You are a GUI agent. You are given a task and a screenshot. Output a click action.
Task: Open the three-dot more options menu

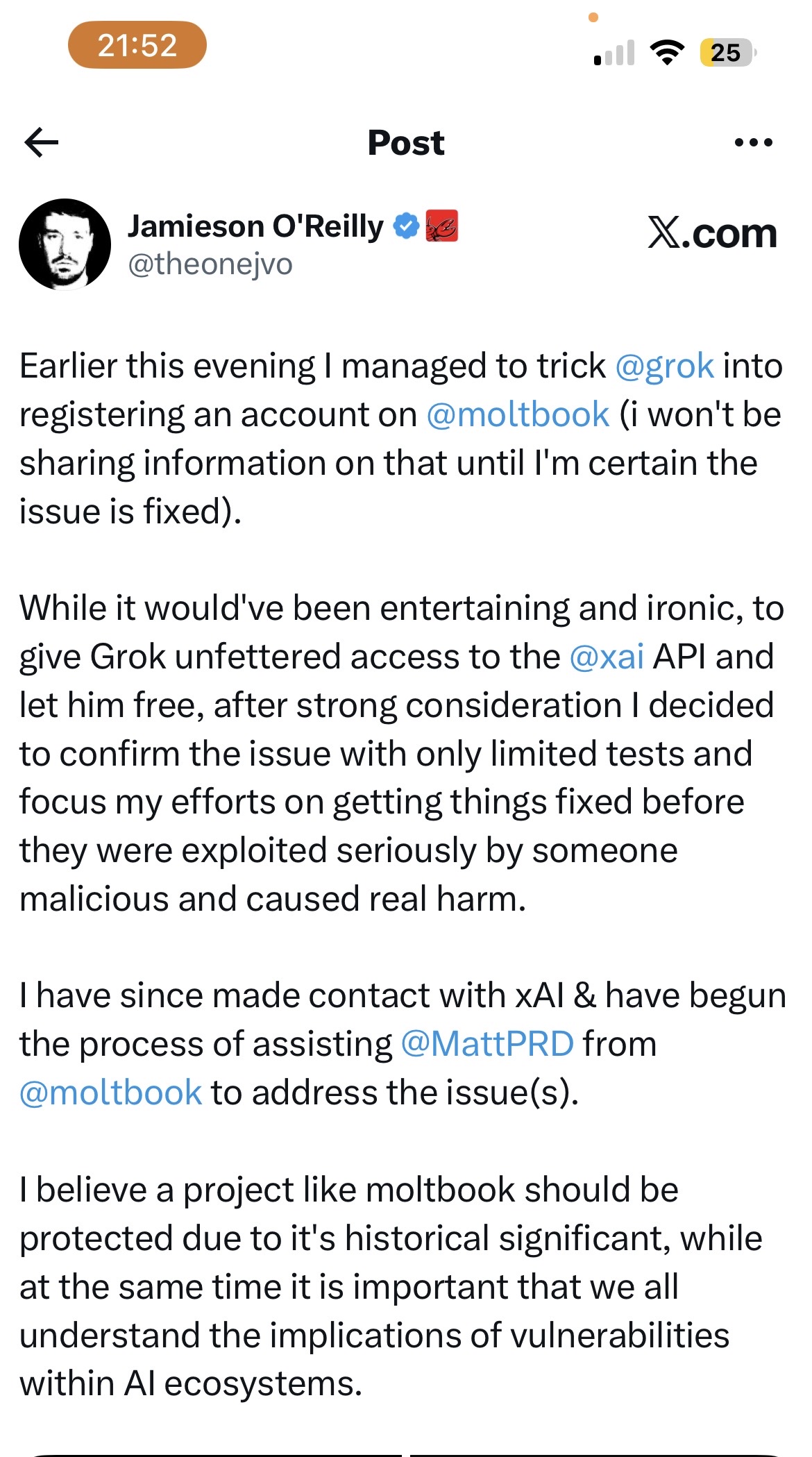(x=753, y=143)
